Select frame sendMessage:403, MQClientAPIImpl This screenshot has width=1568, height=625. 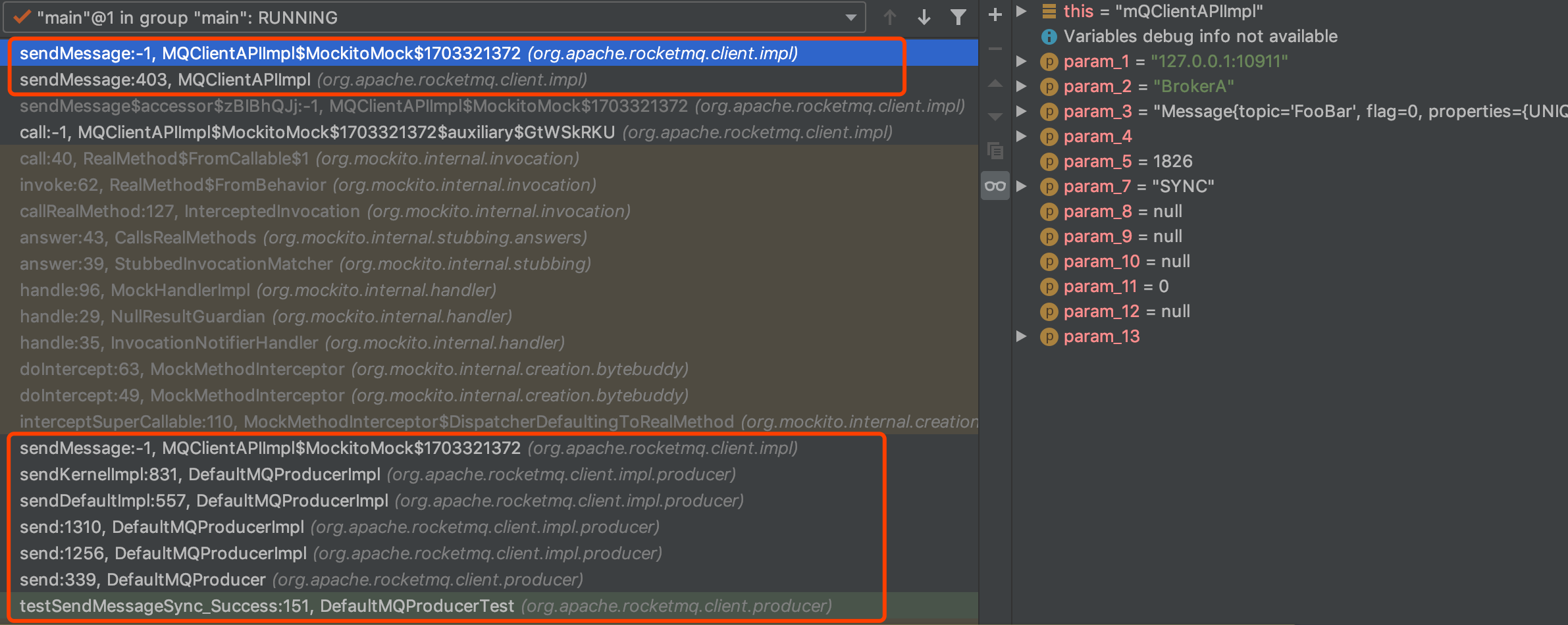click(x=489, y=80)
